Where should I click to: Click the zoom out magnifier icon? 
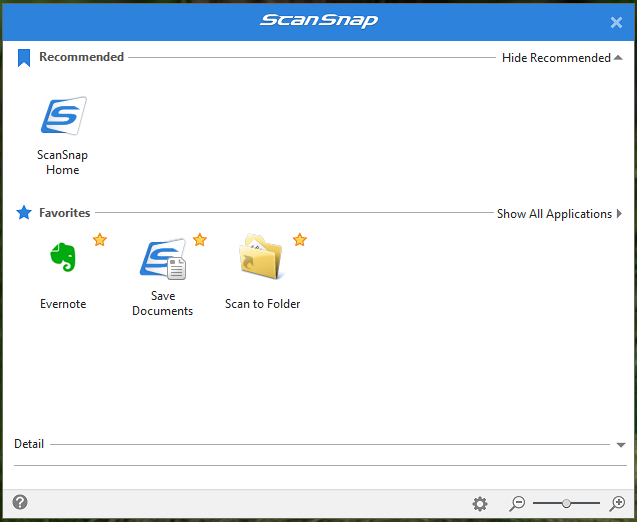(517, 504)
